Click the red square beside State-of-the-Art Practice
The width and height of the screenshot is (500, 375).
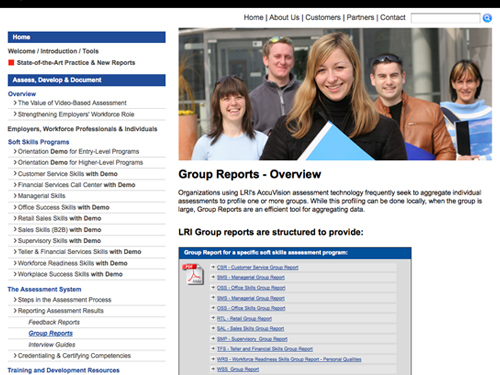click(11, 62)
